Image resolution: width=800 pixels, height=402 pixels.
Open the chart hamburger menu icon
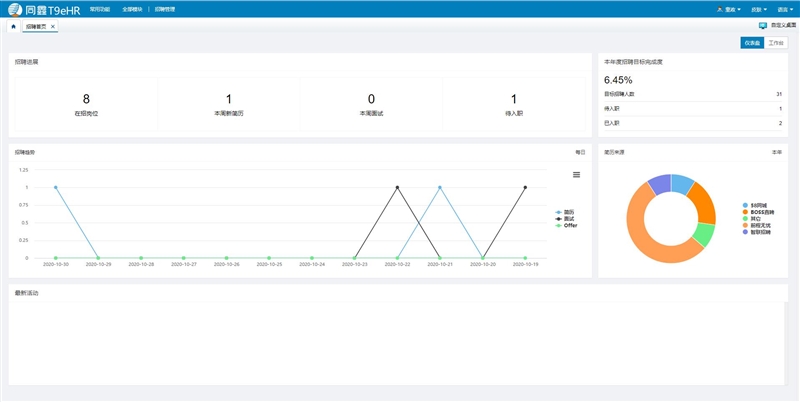click(x=576, y=175)
